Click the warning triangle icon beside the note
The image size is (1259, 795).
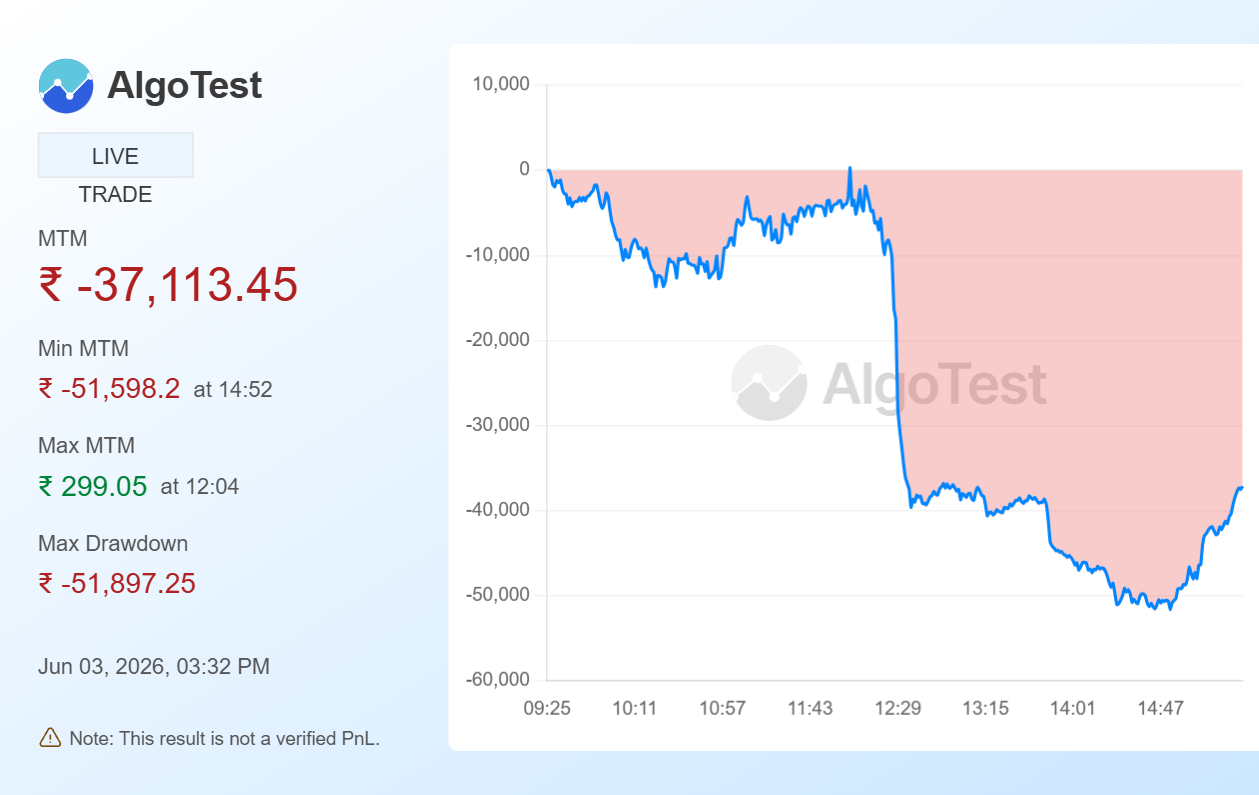pos(50,738)
